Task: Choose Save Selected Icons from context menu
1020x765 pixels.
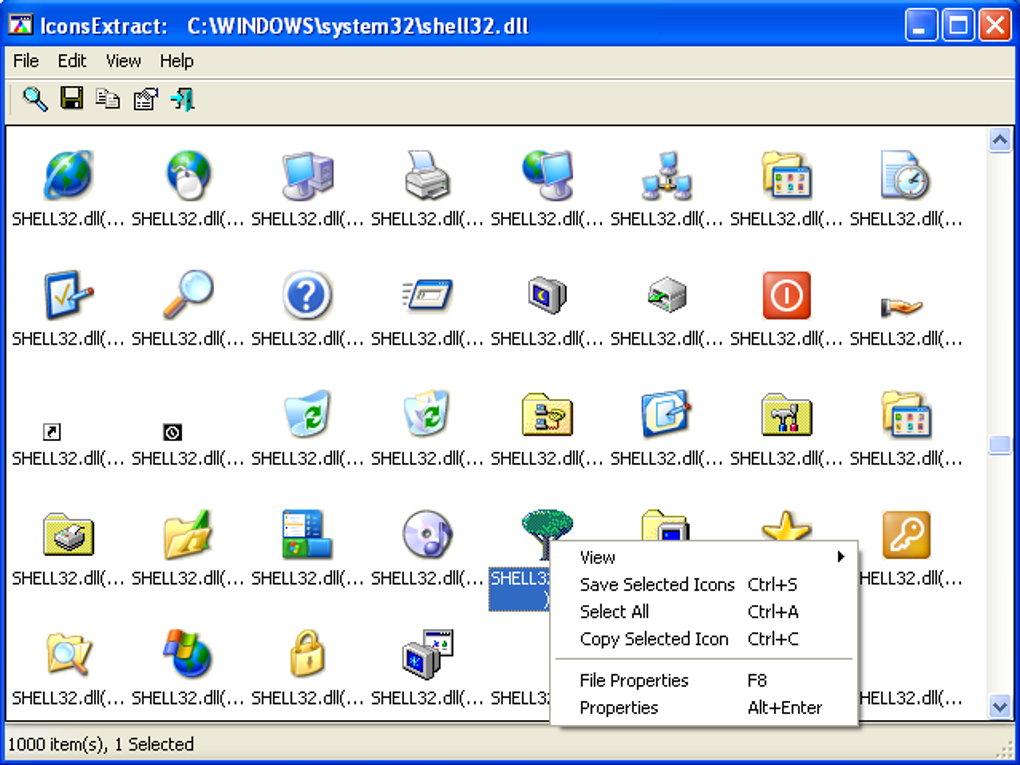Action: [705, 585]
